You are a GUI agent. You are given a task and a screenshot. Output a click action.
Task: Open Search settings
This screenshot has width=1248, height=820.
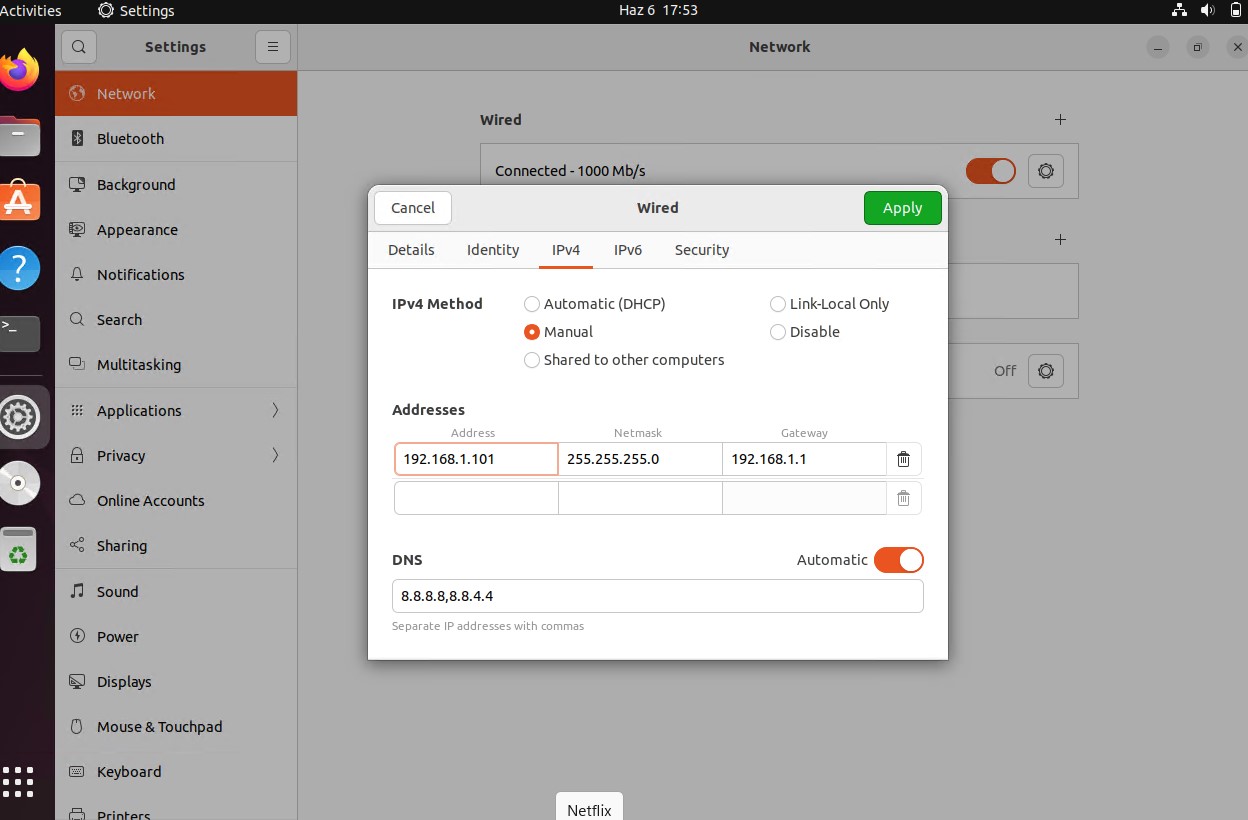pos(176,320)
